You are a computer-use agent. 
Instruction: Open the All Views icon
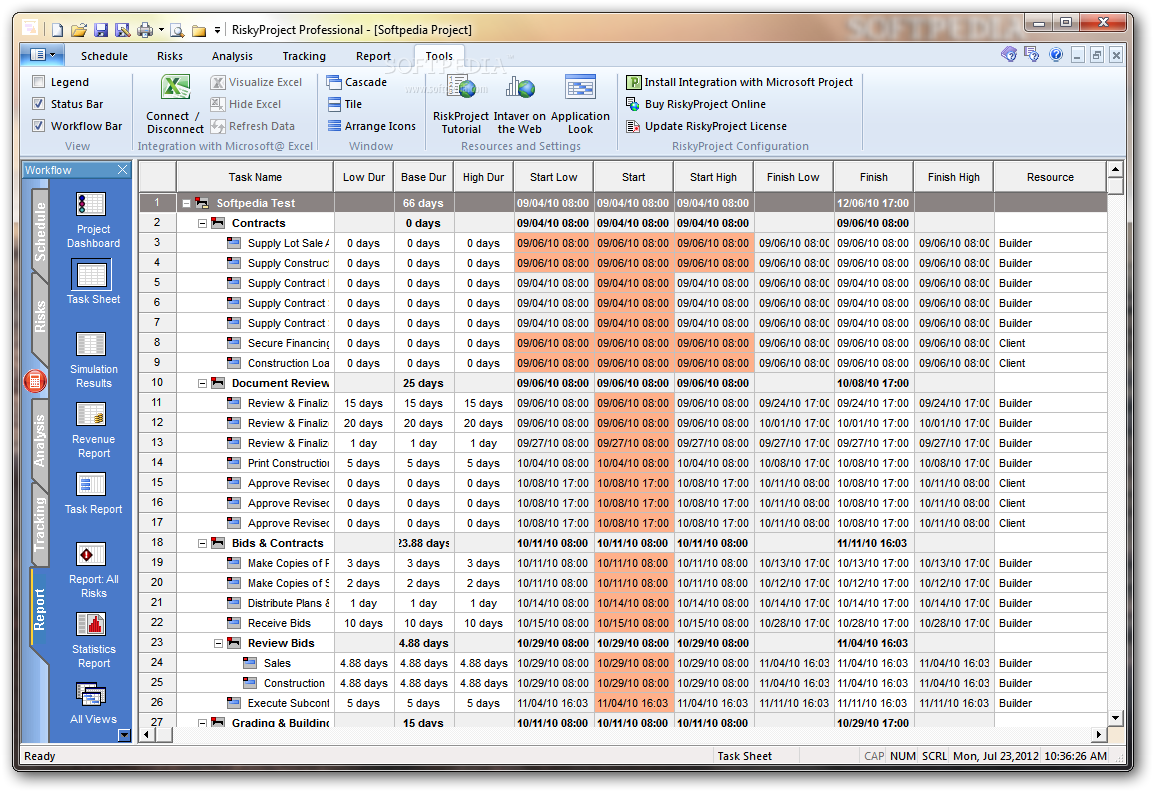point(92,694)
